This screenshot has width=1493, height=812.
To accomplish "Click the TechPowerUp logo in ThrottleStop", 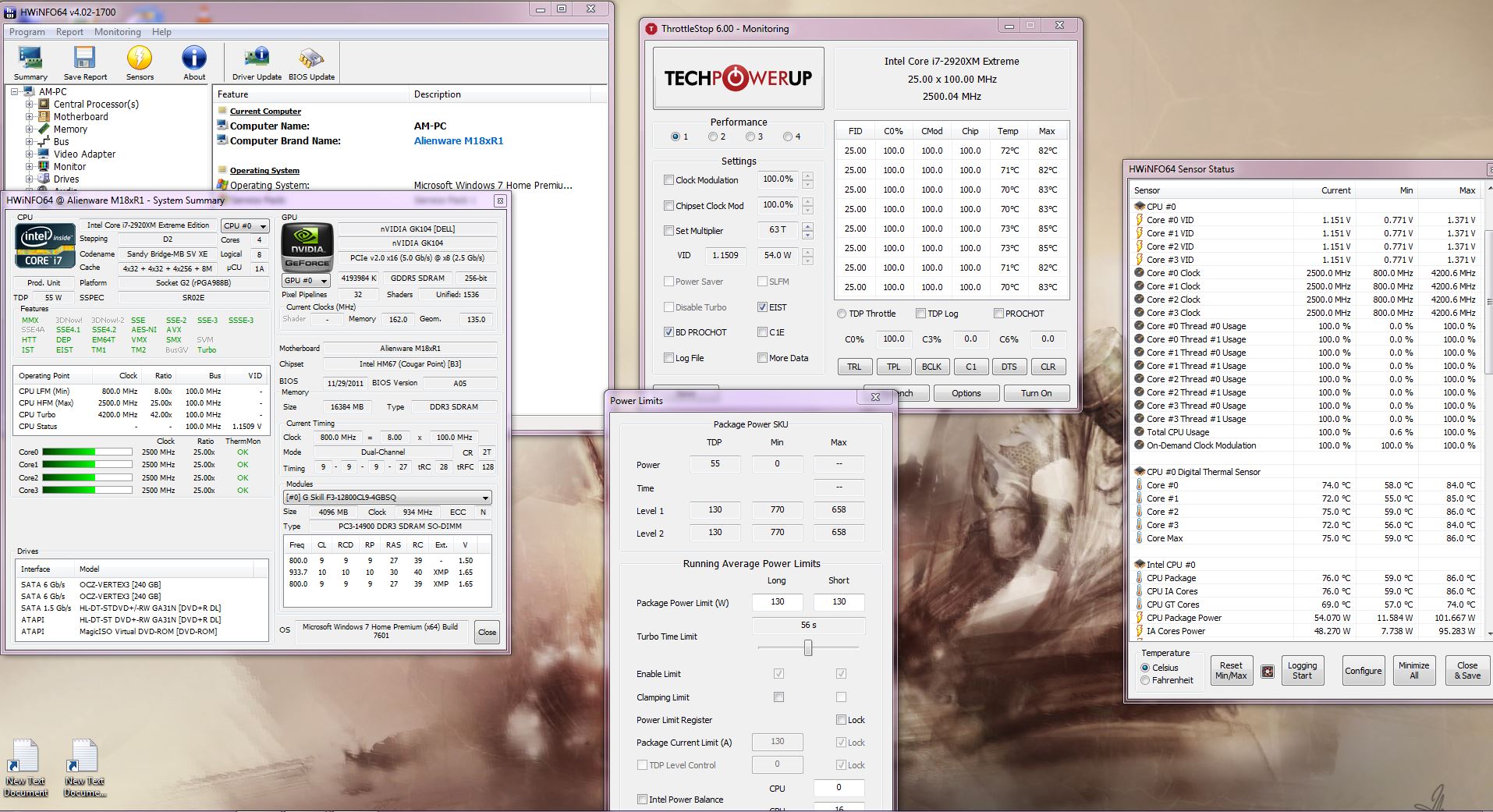I will [x=738, y=78].
